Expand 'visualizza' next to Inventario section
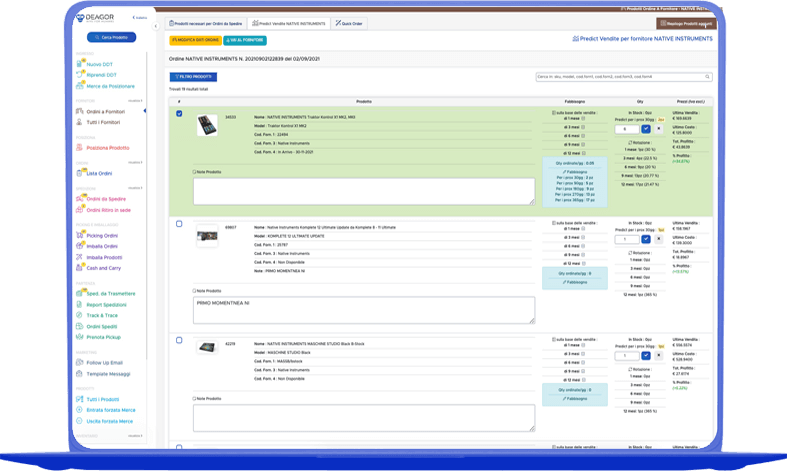 (135, 435)
